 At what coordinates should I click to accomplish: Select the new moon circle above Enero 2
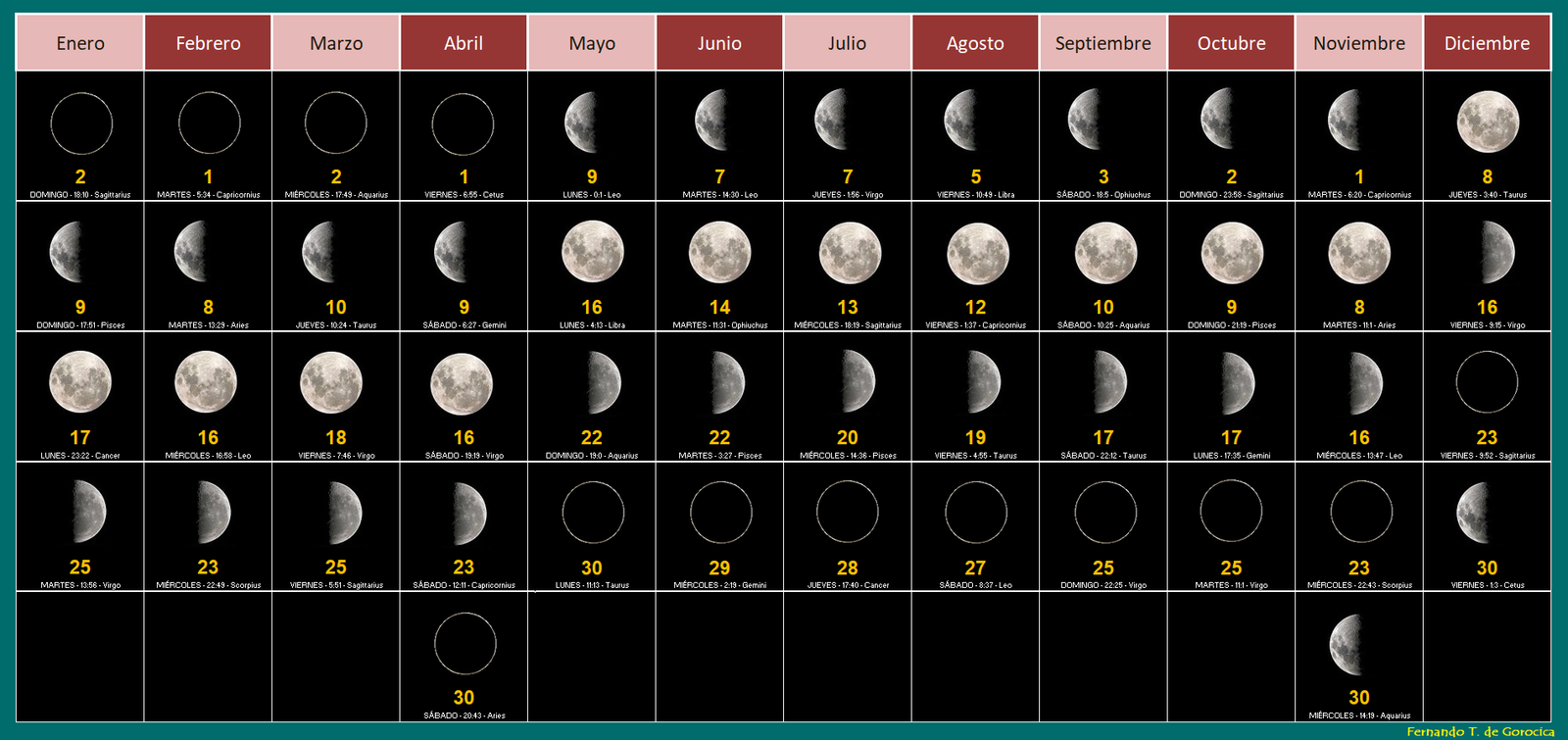pos(80,123)
